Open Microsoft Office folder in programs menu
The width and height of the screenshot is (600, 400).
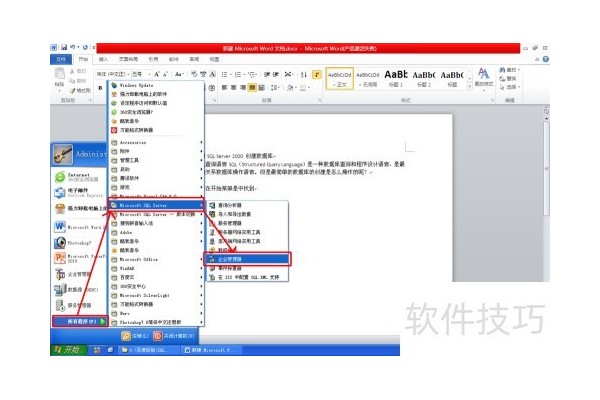pos(157,259)
